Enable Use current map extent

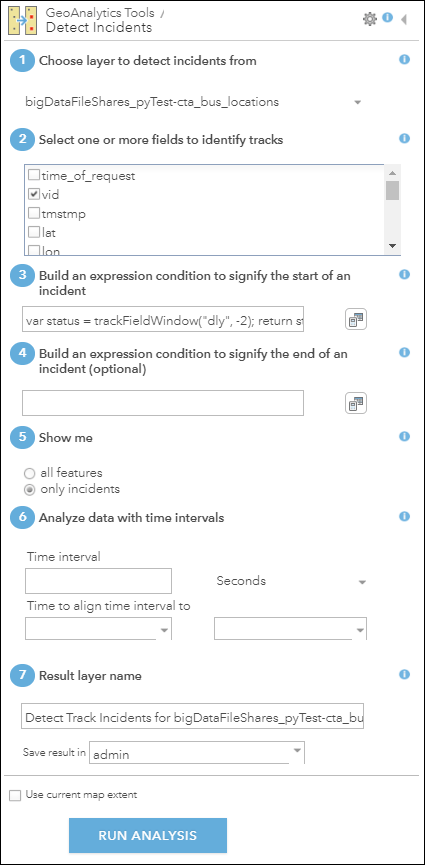pyautogui.click(x=15, y=795)
